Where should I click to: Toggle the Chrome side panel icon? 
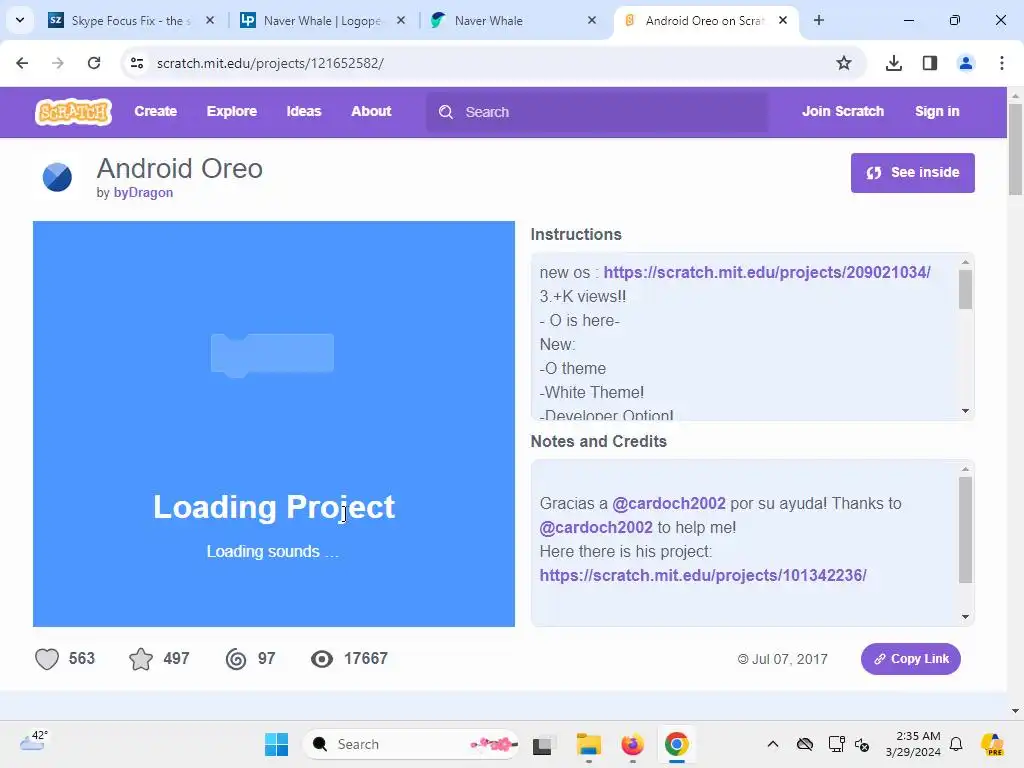click(930, 63)
